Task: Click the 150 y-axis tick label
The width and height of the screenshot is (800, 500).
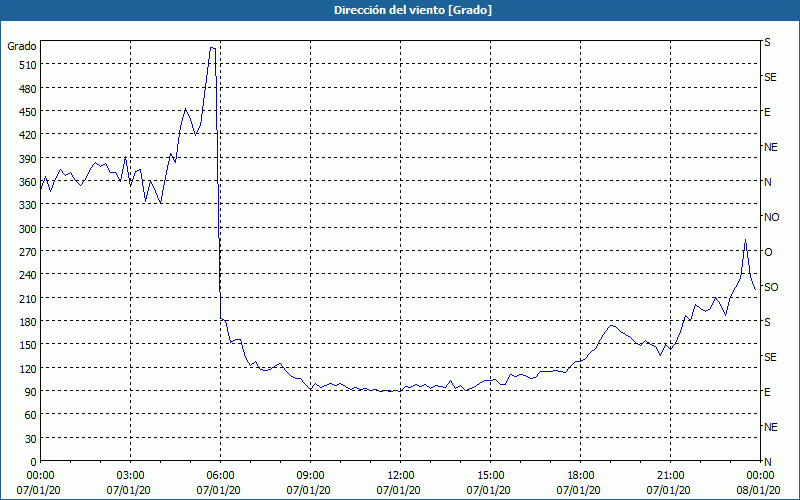Action: click(x=28, y=345)
